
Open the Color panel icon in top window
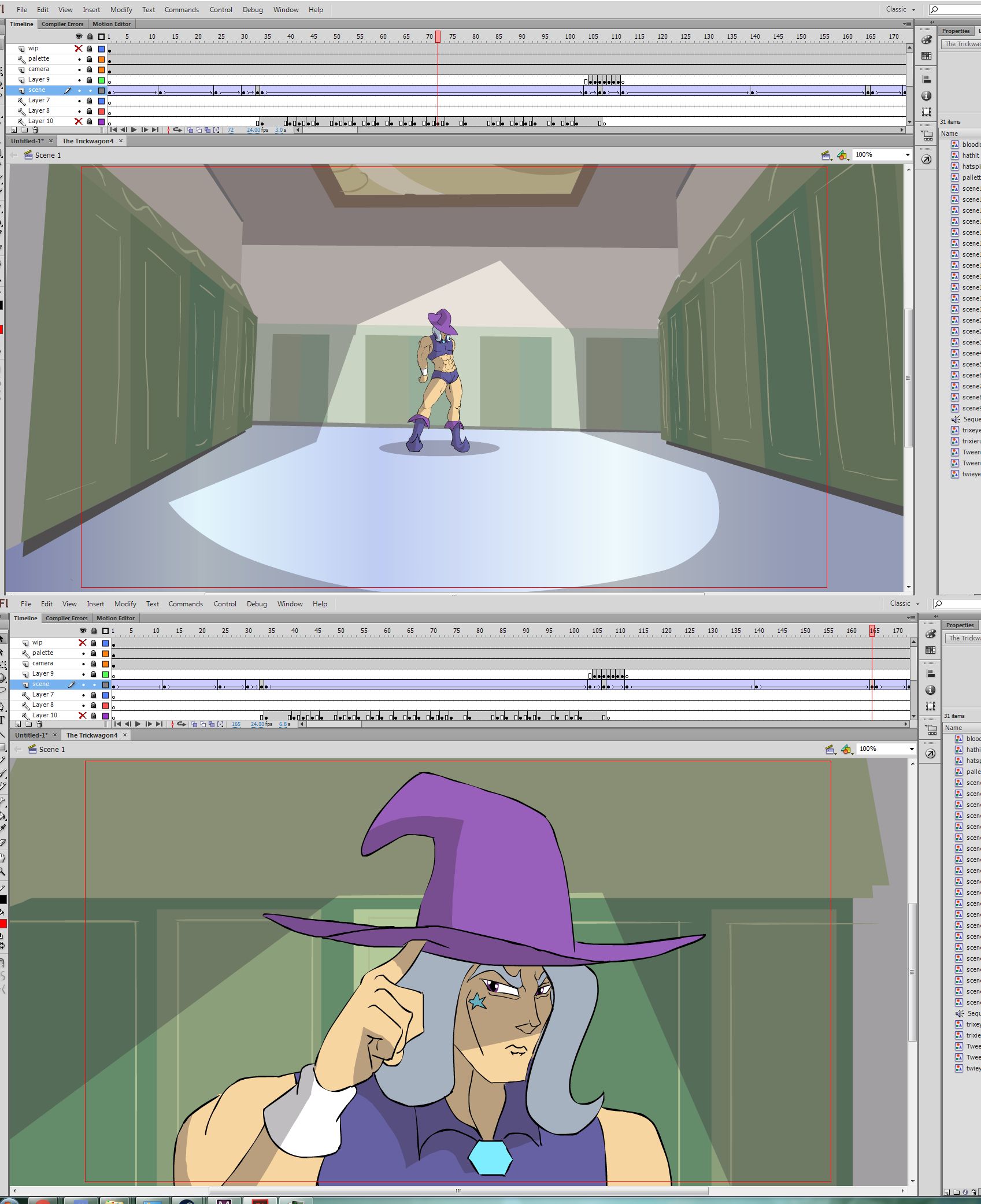[x=927, y=40]
